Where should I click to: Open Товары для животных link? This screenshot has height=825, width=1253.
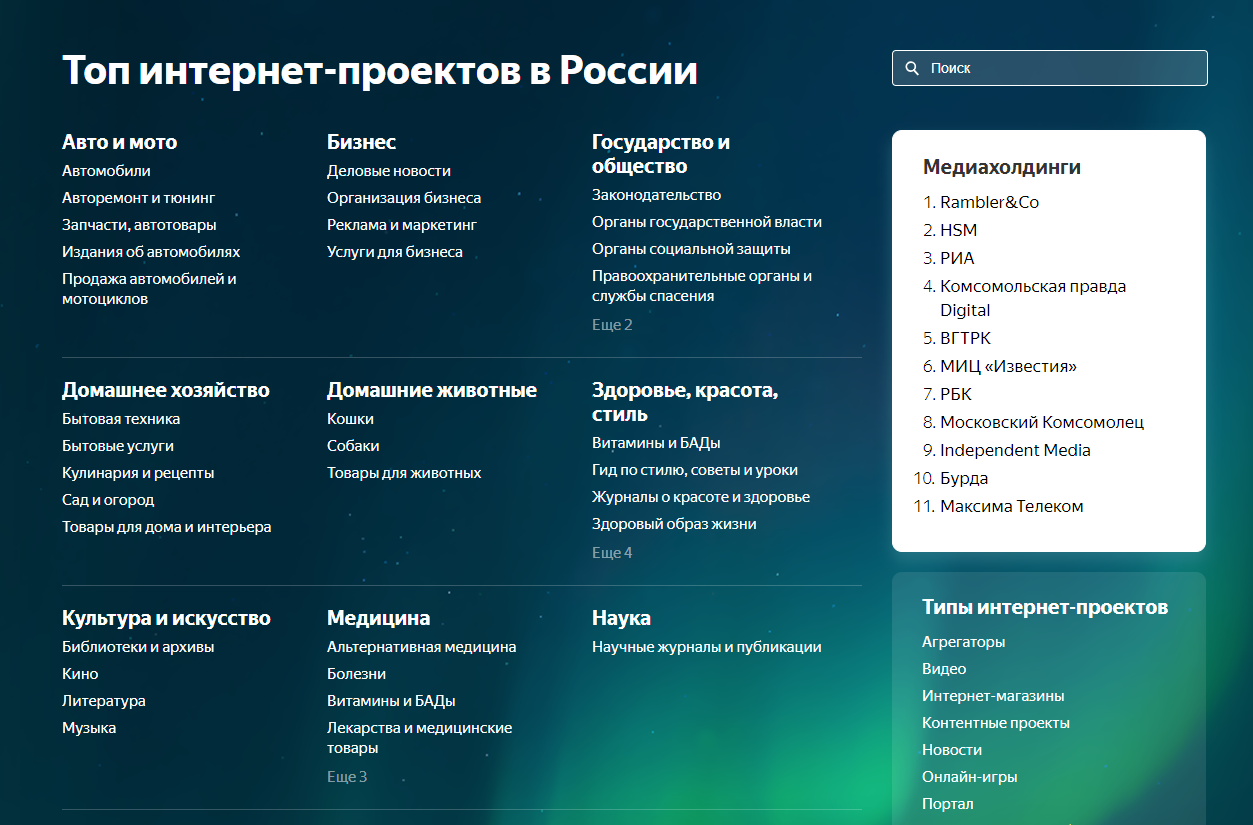[404, 473]
